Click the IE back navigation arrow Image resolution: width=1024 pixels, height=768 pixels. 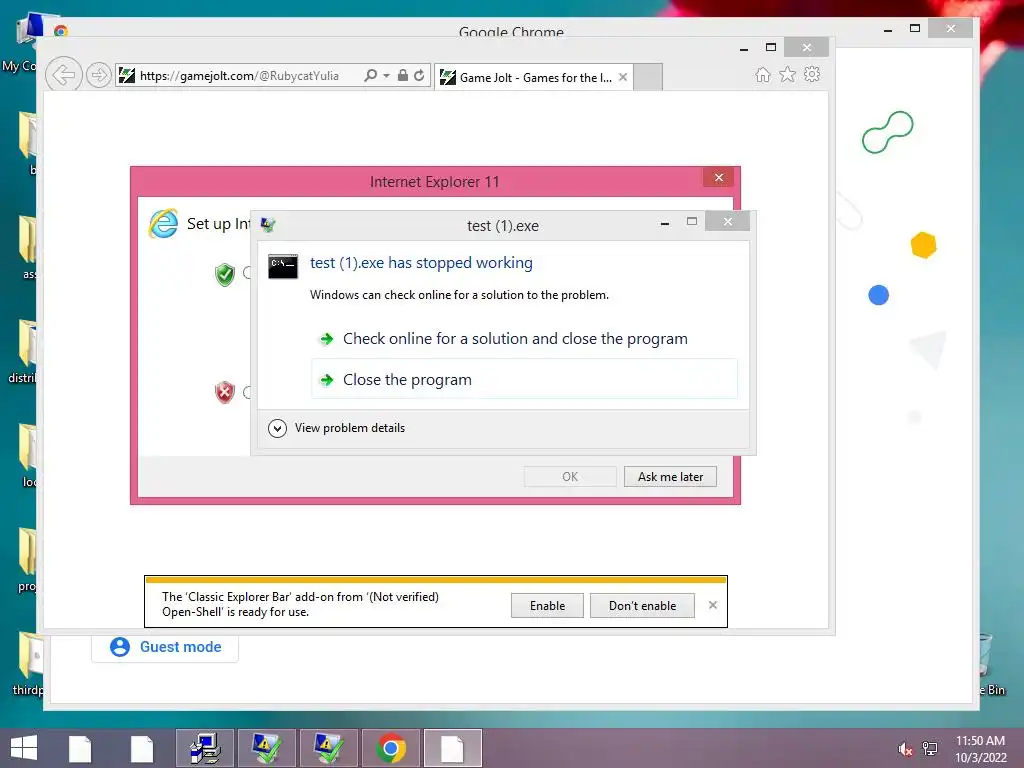(63, 75)
